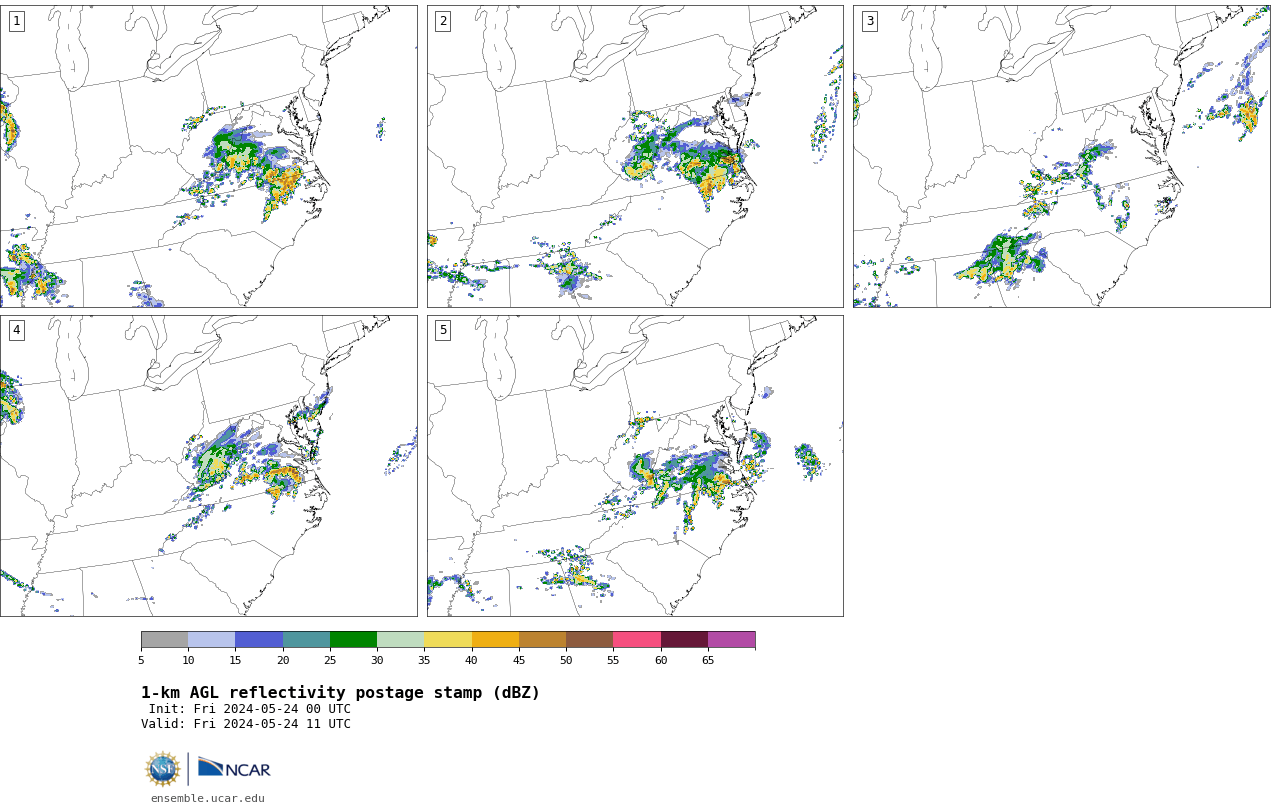The height and width of the screenshot is (809, 1280).
Task: Click the colorbar tick label 5
Action: [141, 660]
